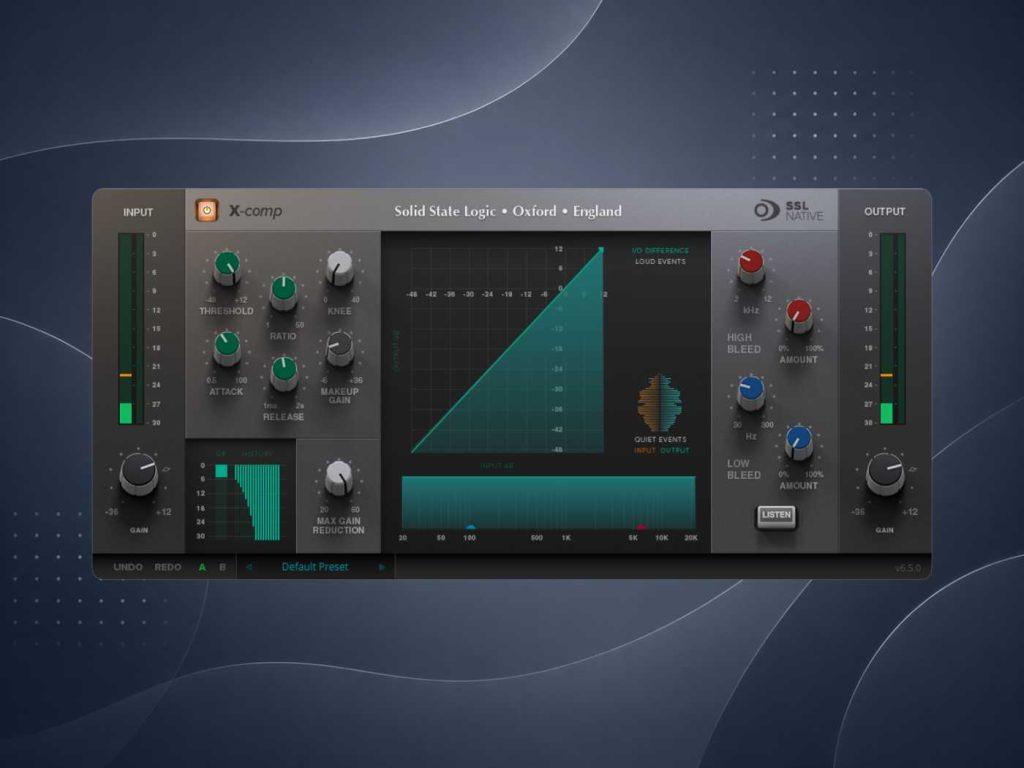The height and width of the screenshot is (768, 1024).
Task: Click the output level meter
Action: (892, 328)
